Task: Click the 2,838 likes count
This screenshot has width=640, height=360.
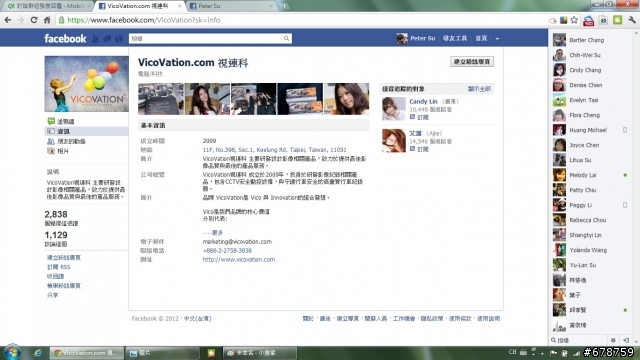Action: click(x=56, y=214)
